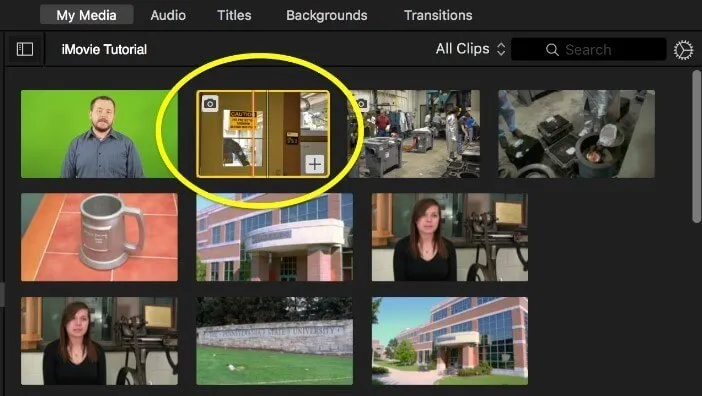Toggle the libraries sidebar panel icon

(x=25, y=49)
